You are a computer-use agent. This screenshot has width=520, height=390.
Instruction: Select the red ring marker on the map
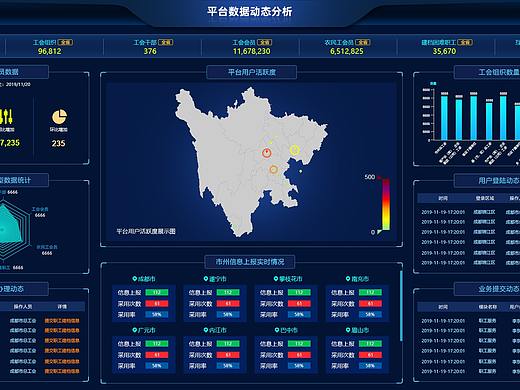[266, 153]
